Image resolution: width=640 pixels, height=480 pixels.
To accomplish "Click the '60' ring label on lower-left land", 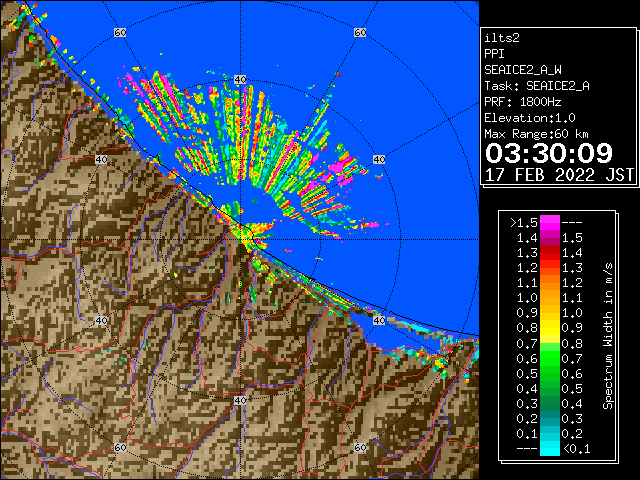I will (120, 447).
